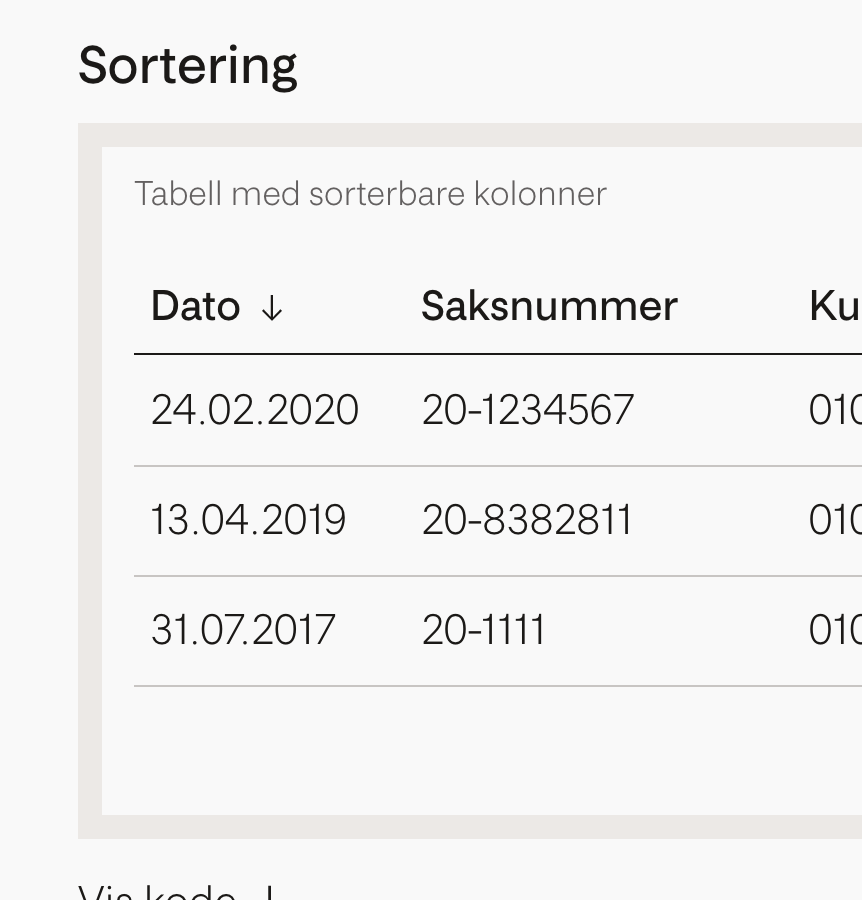Click case number 20-8382811
The width and height of the screenshot is (862, 900).
(527, 520)
